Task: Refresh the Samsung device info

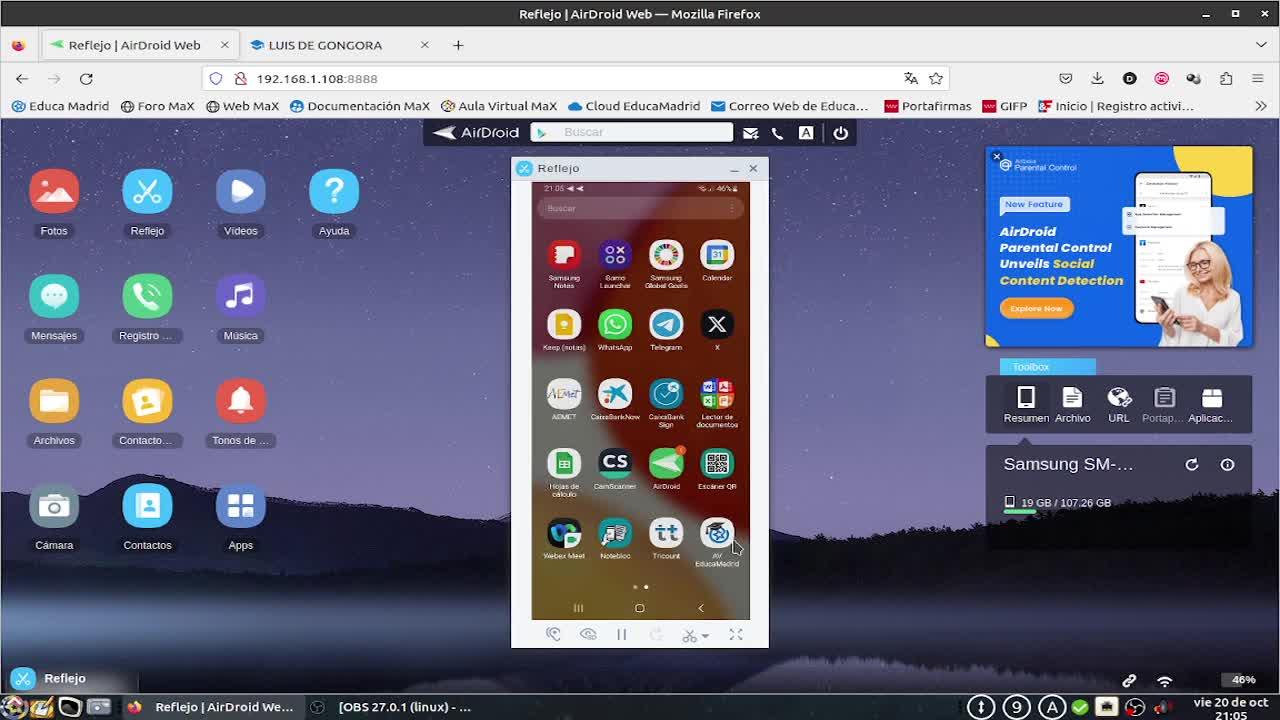Action: [1192, 465]
